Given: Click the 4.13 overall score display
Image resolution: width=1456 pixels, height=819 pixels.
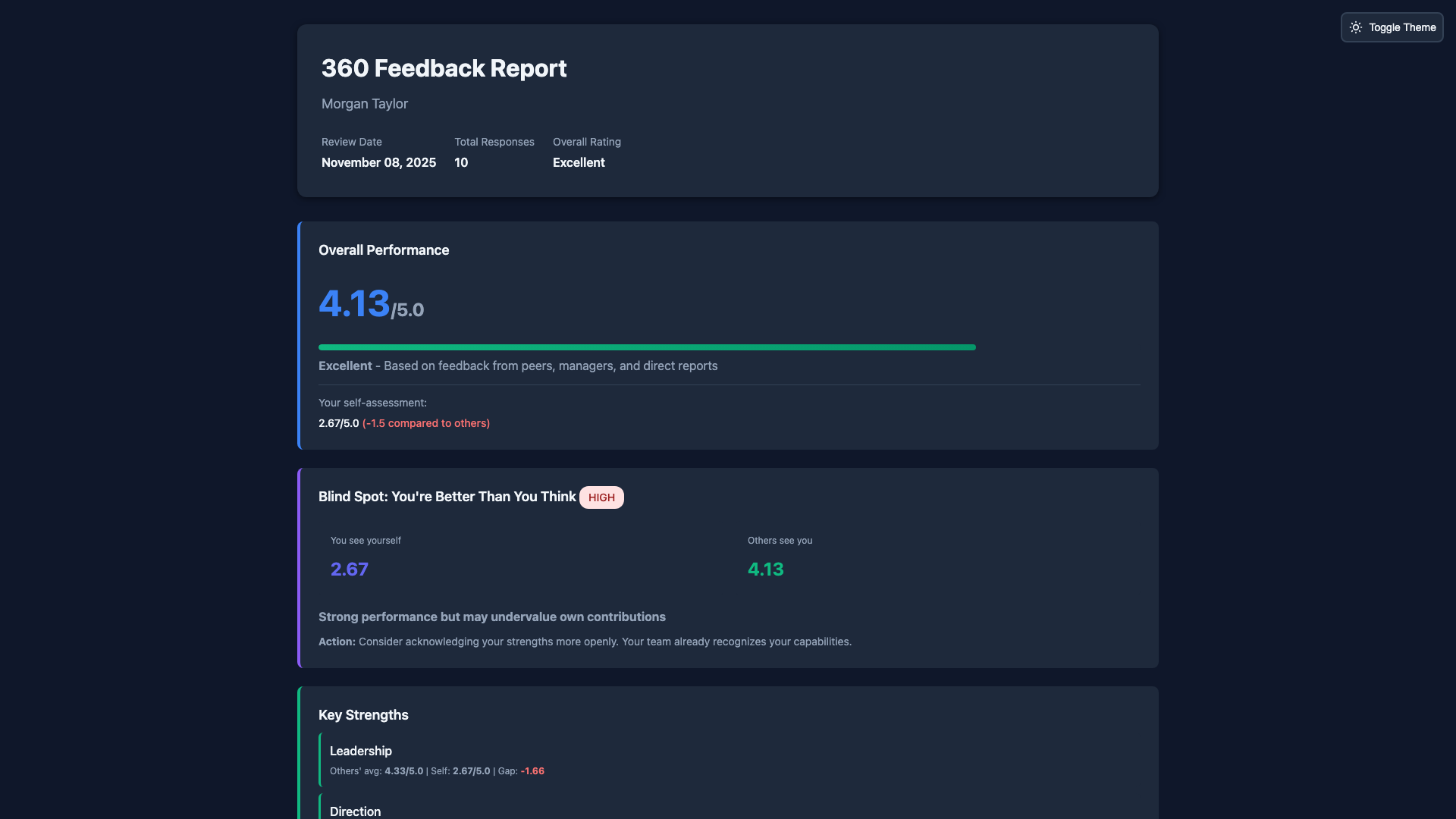Looking at the screenshot, I should [x=354, y=303].
